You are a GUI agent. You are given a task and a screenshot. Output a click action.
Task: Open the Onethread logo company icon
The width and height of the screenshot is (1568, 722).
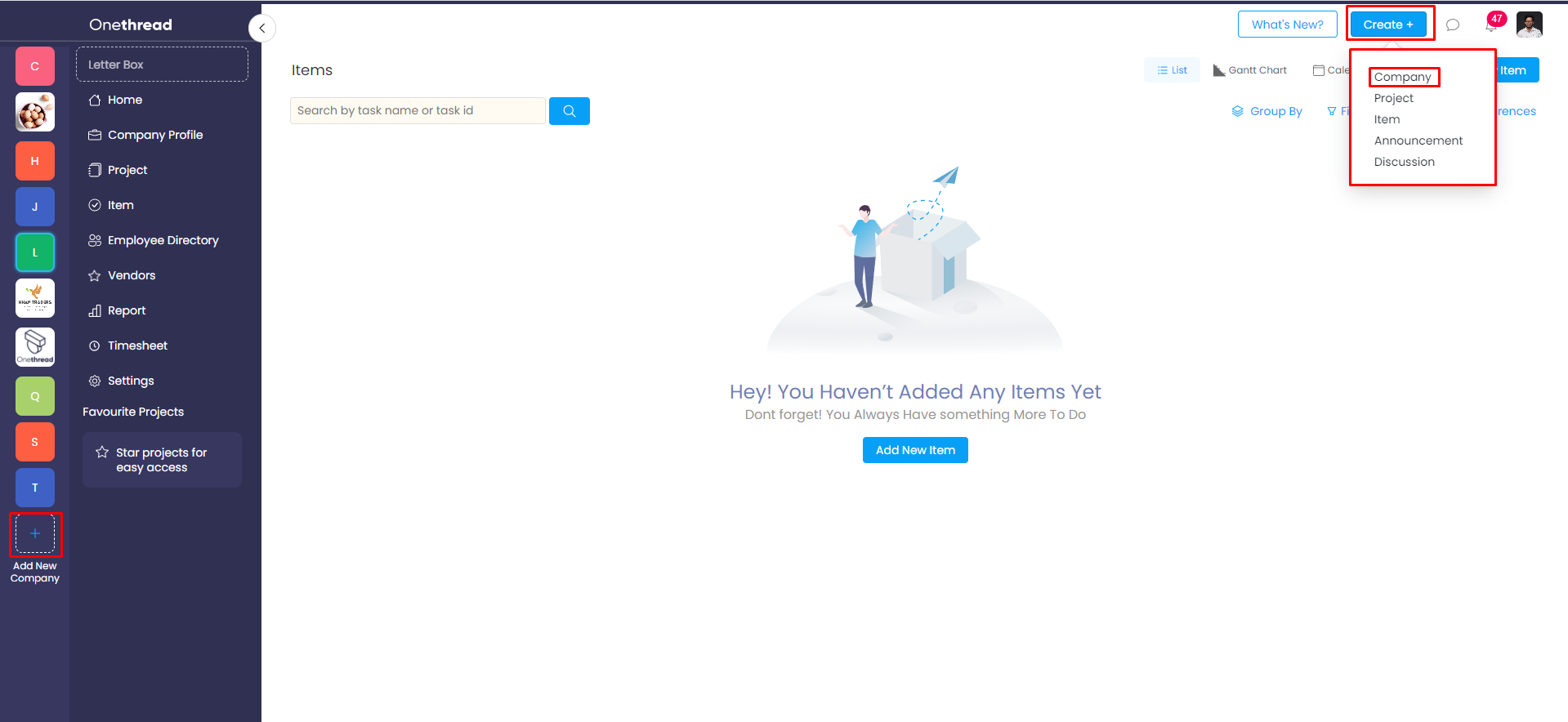coord(35,347)
